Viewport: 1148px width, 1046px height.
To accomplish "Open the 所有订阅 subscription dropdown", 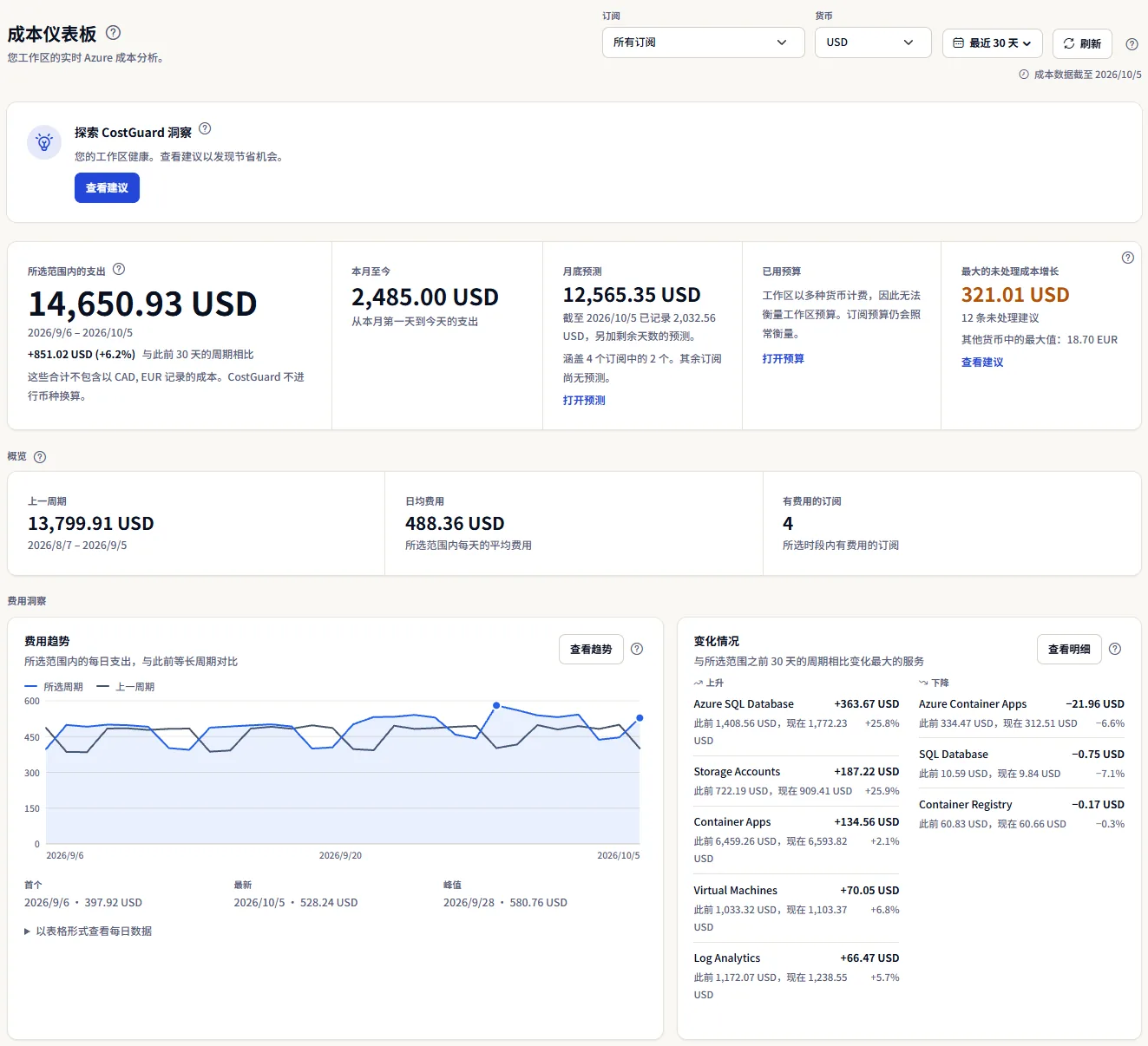I will [704, 42].
